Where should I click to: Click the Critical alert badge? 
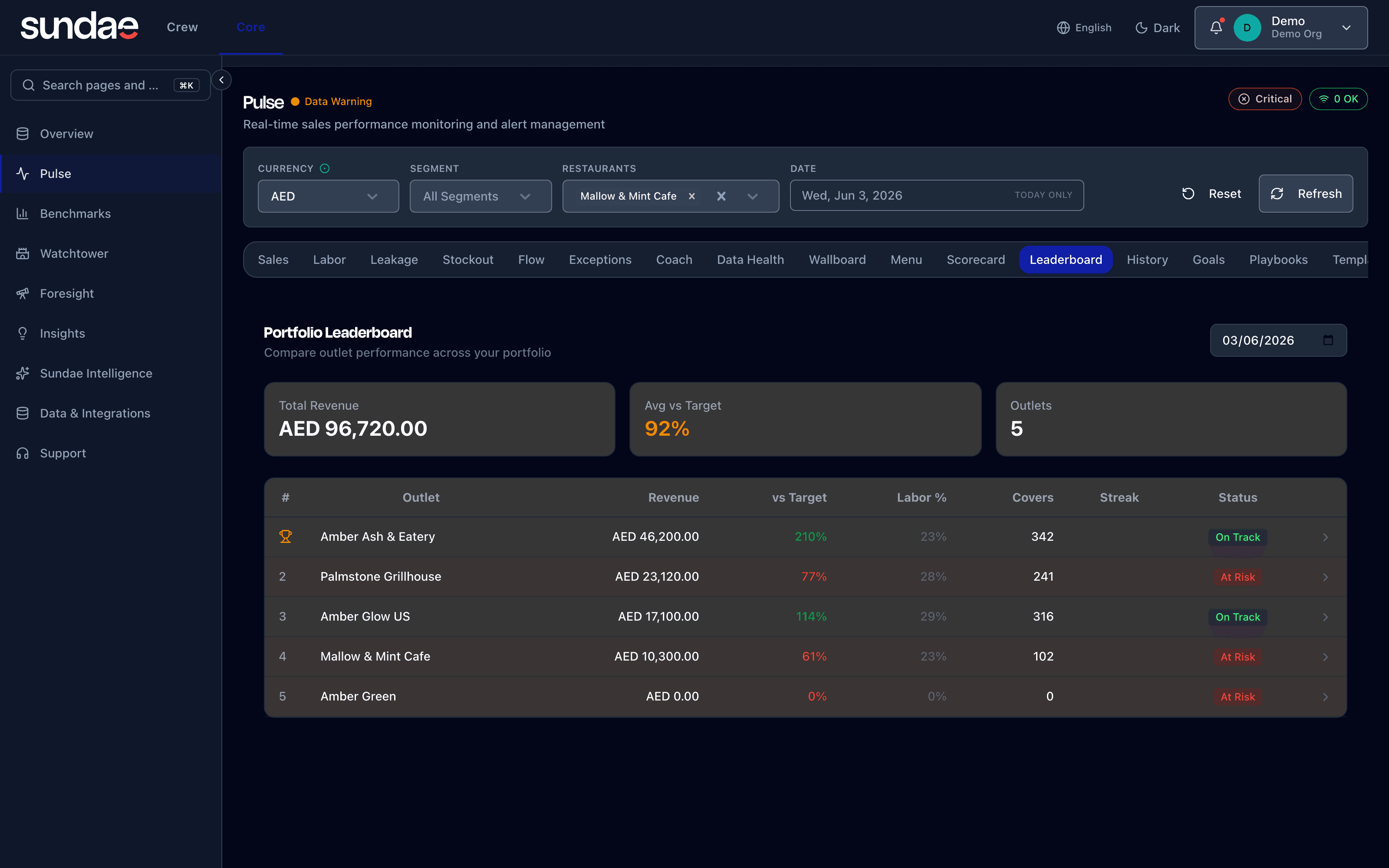pos(1265,99)
